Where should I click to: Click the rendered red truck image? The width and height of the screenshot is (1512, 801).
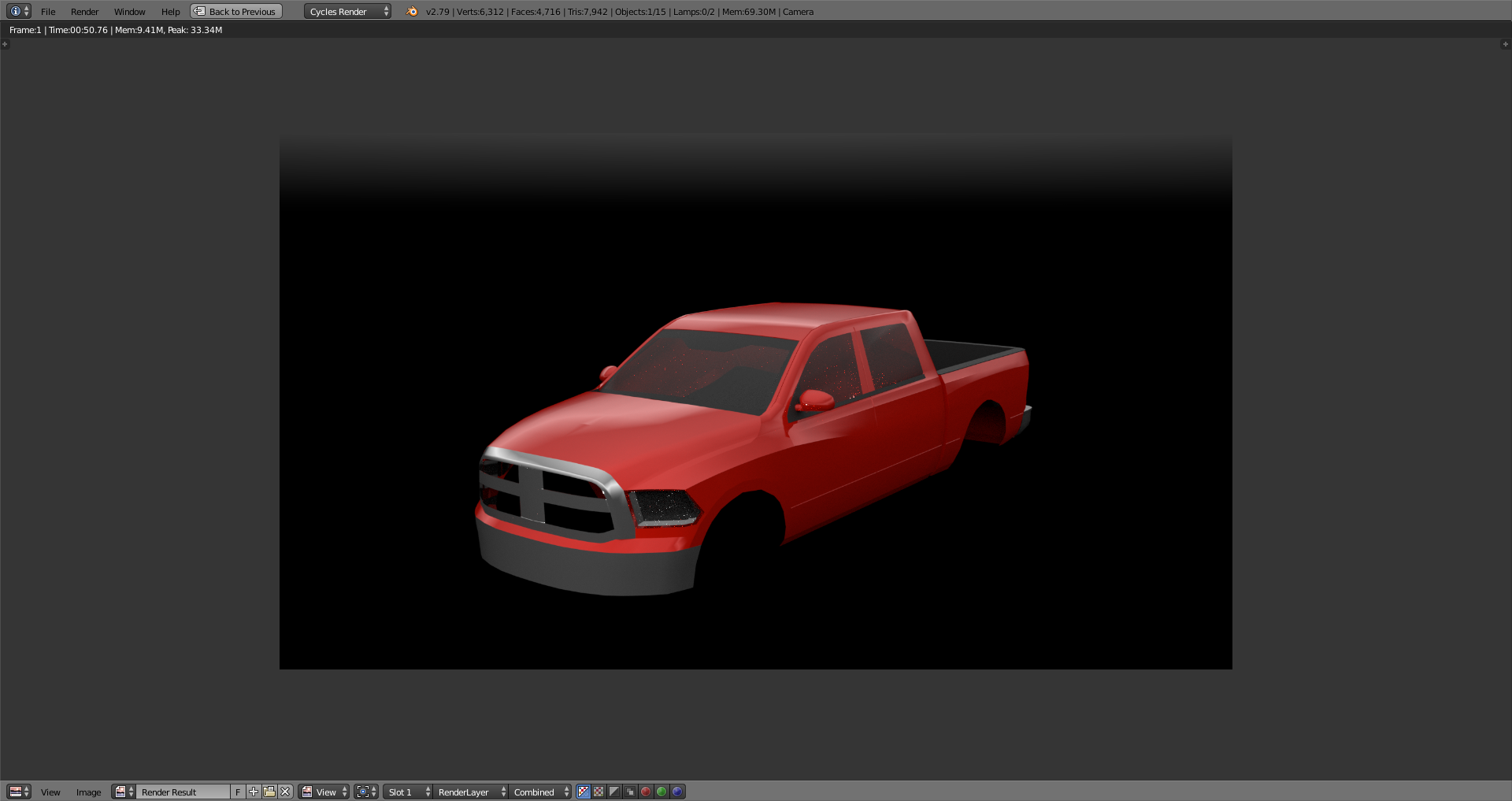coord(754,447)
